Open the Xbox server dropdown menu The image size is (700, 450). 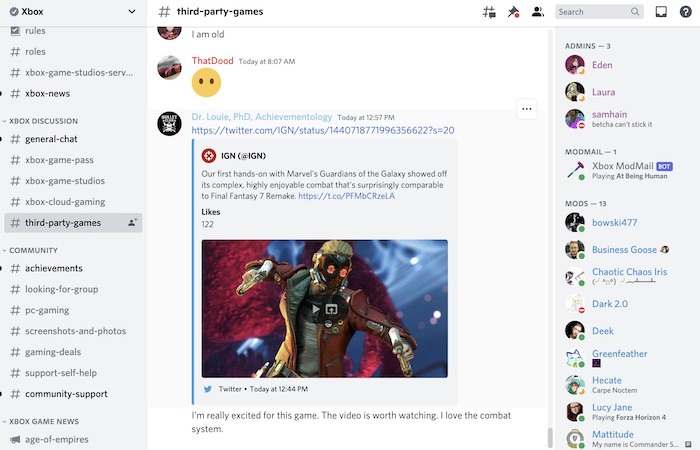tap(132, 12)
